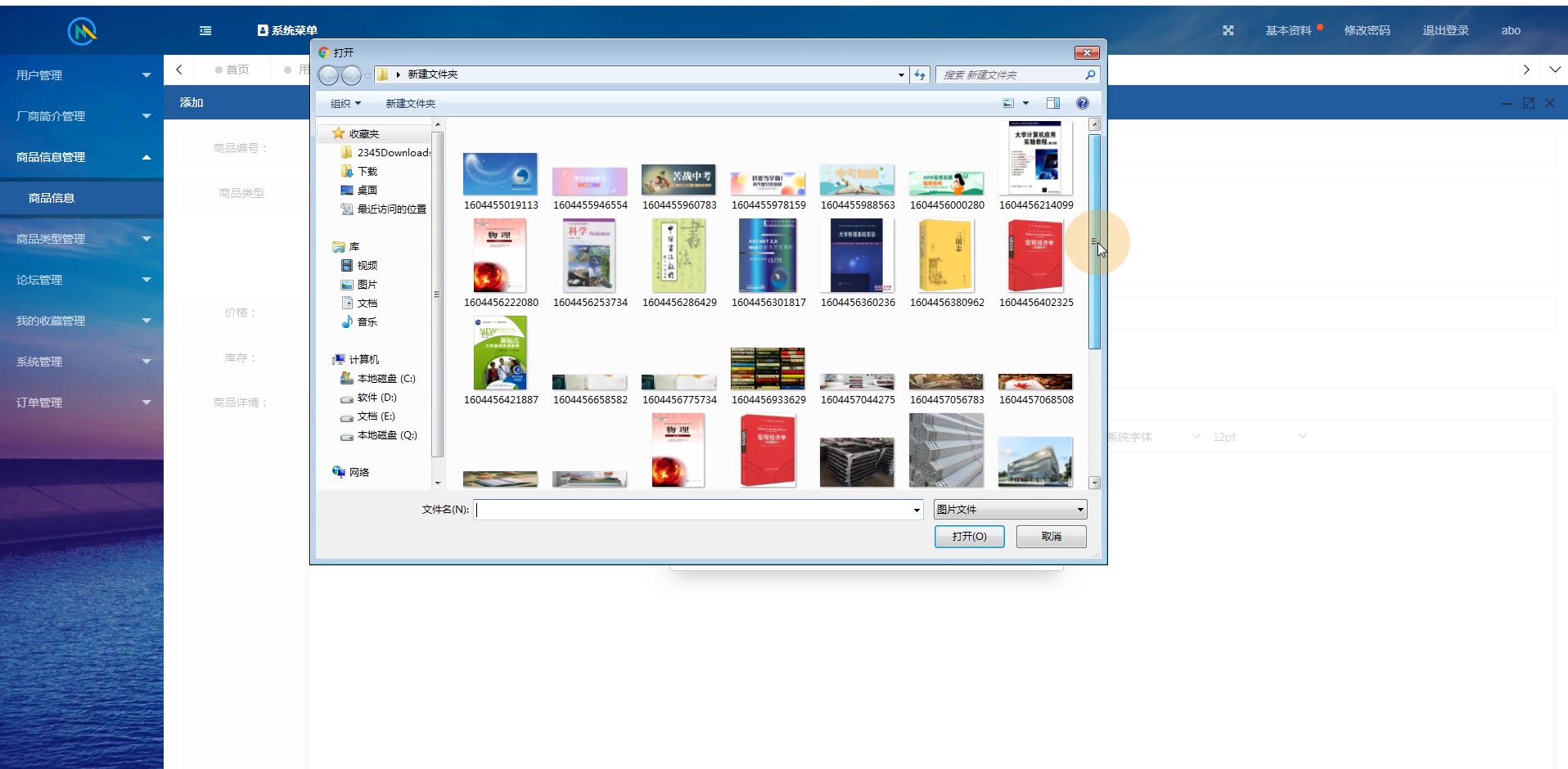Image resolution: width=1568 pixels, height=769 pixels.
Task: Open 商品信息 submenu item
Action: 82,198
